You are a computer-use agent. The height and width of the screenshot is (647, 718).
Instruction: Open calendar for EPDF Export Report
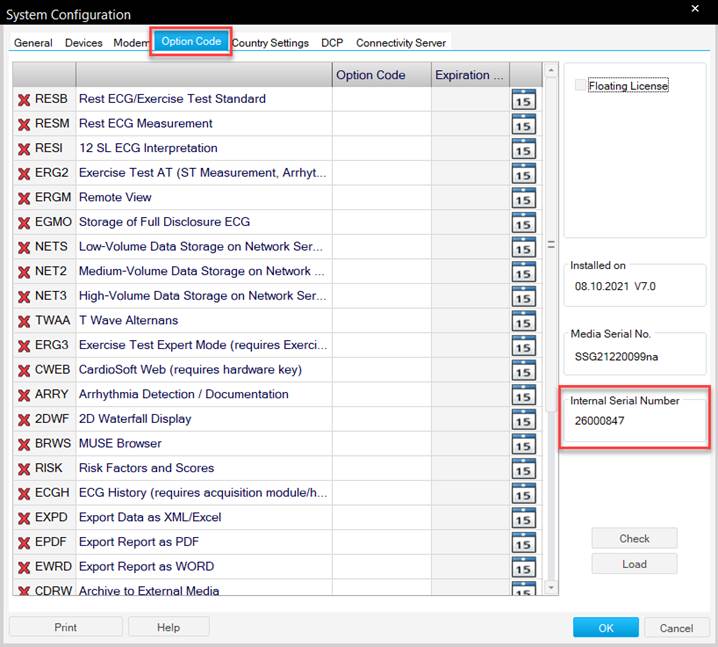coord(523,542)
